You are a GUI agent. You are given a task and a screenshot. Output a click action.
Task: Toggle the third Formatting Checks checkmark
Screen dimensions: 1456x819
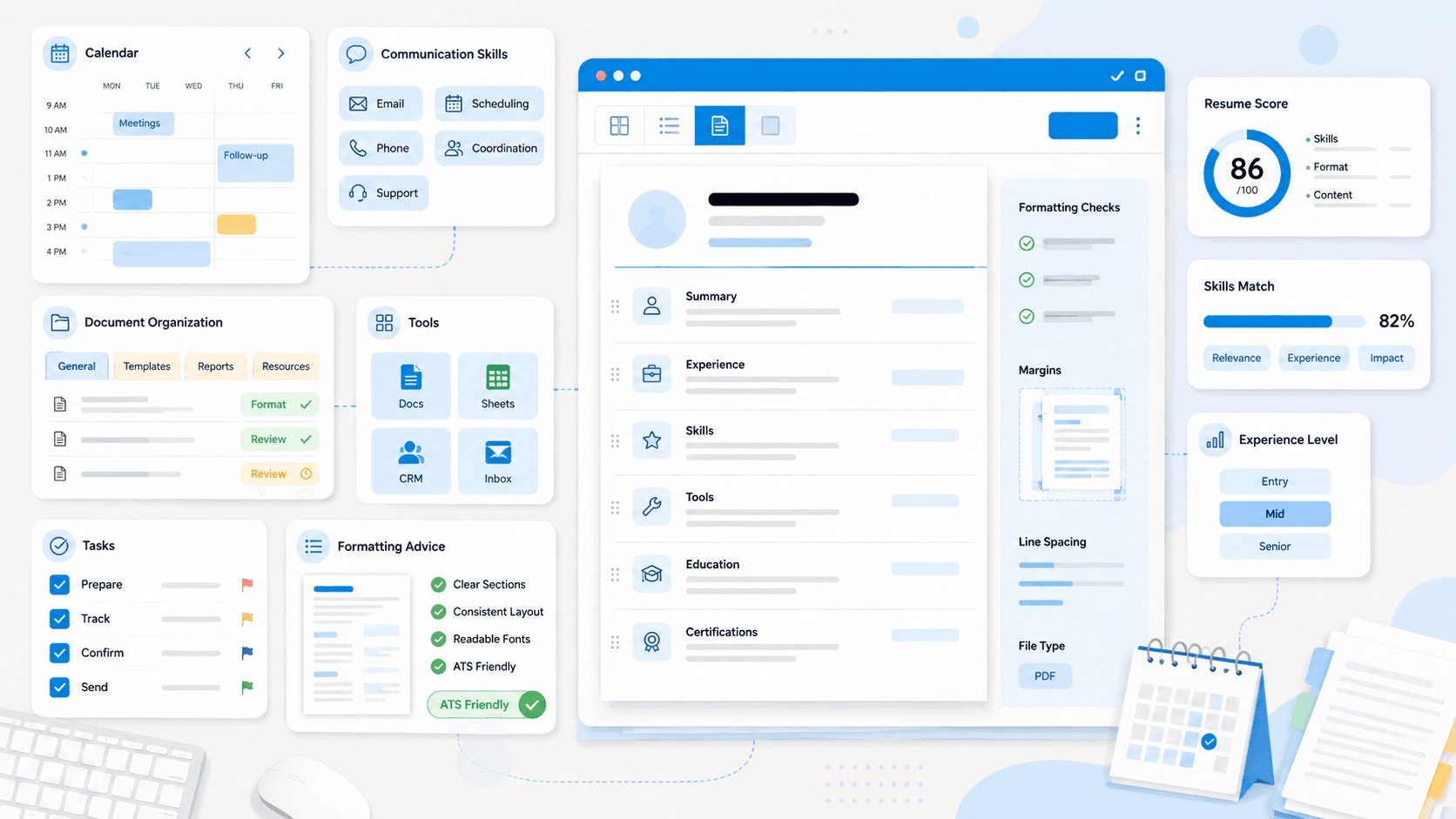[x=1027, y=316]
